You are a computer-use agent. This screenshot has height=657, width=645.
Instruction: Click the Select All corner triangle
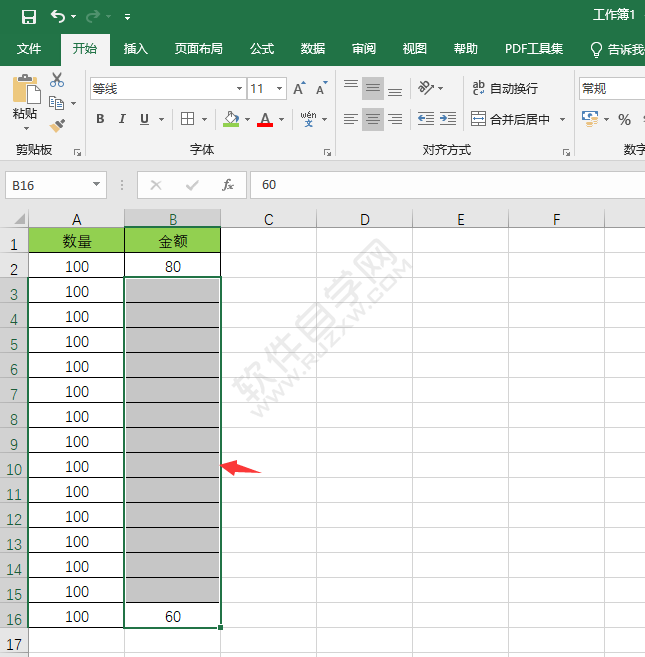coord(19,219)
